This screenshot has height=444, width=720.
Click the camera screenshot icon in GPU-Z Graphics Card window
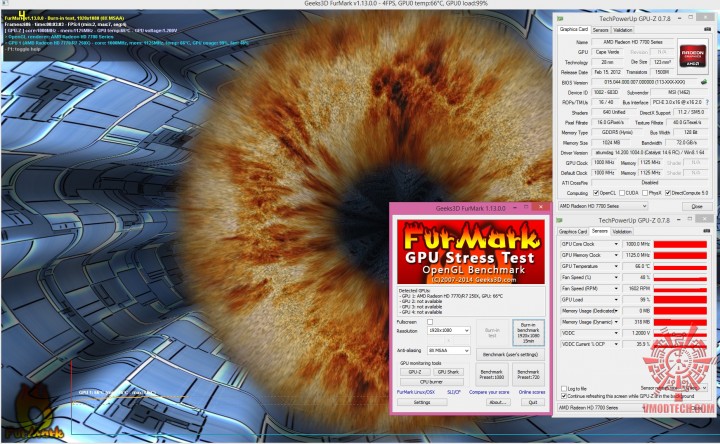707,29
